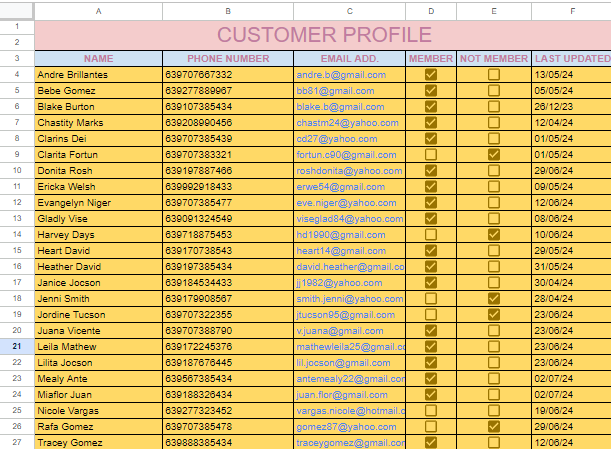
Task: Check Member box for Nicole Vargas
Action: (x=431, y=410)
